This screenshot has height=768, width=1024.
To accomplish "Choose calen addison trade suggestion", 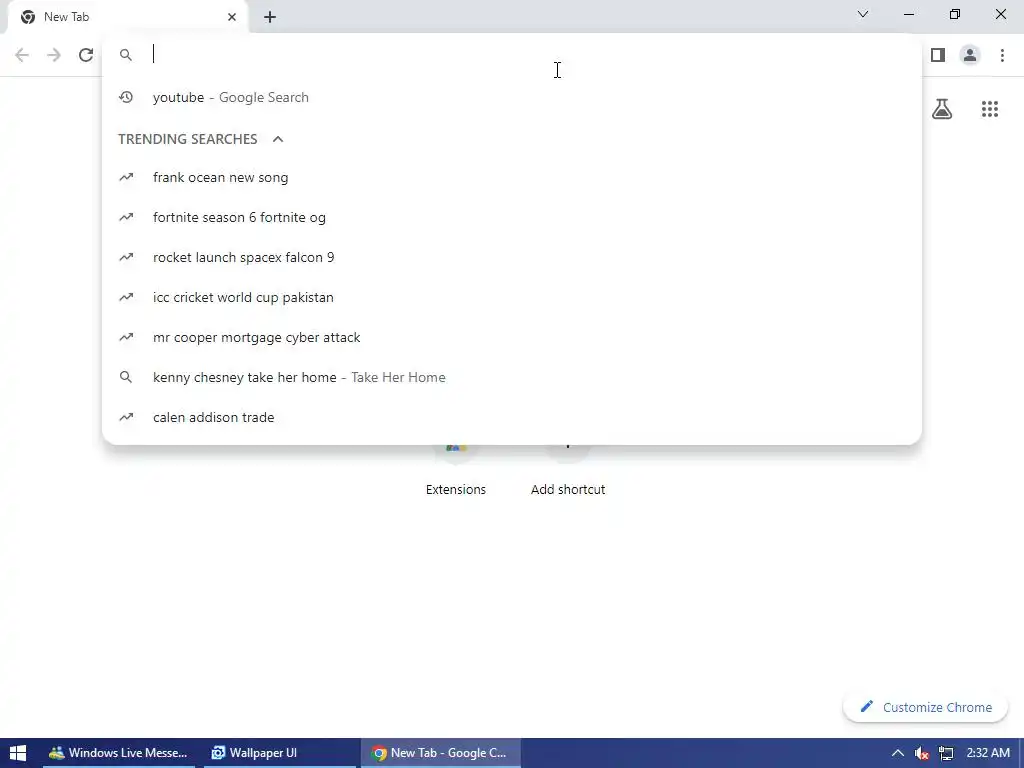I will pos(512,417).
